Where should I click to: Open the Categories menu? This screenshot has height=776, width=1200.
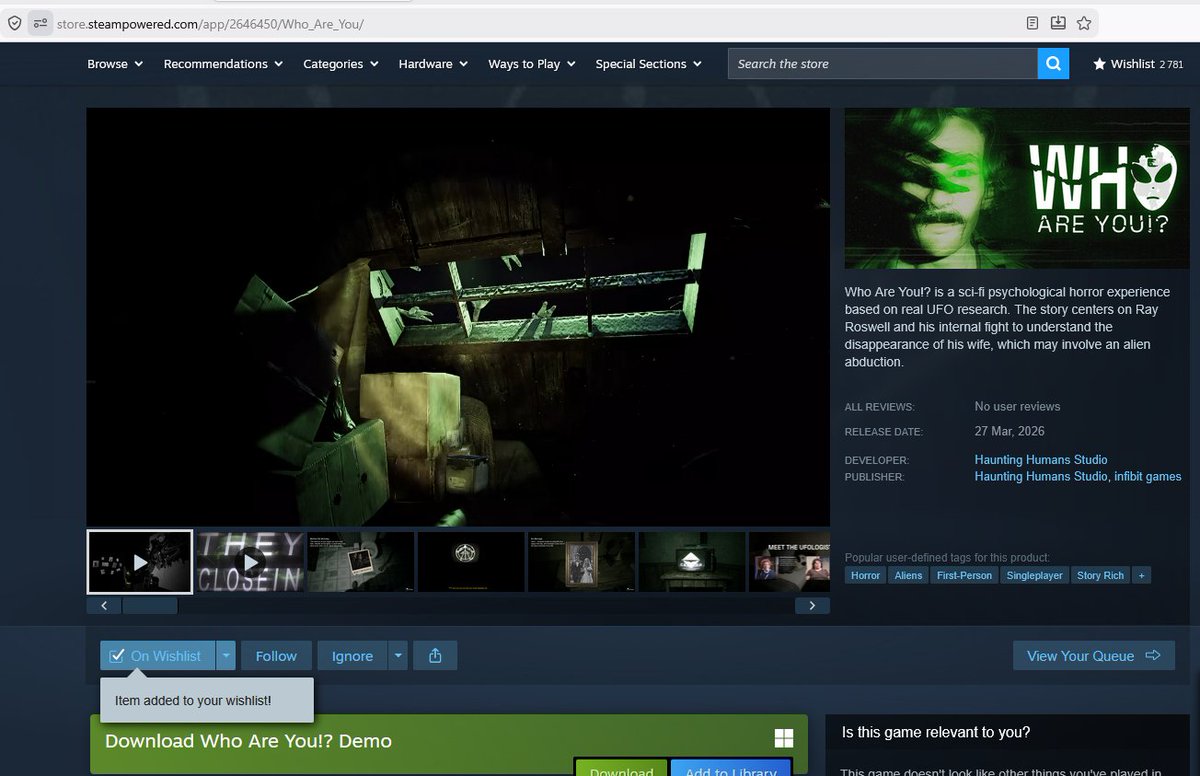[x=341, y=64]
